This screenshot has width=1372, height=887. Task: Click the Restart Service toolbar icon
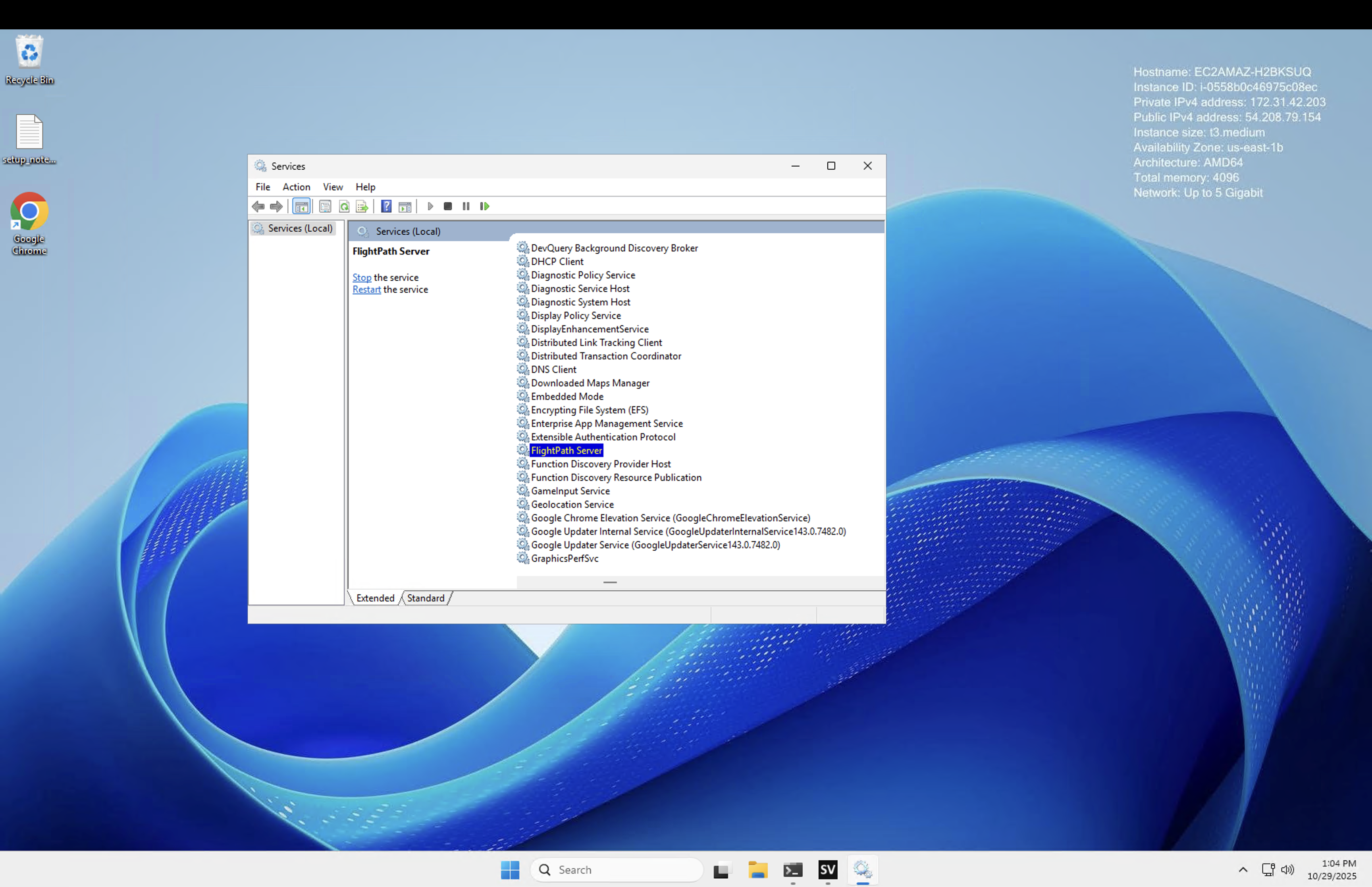click(x=485, y=206)
